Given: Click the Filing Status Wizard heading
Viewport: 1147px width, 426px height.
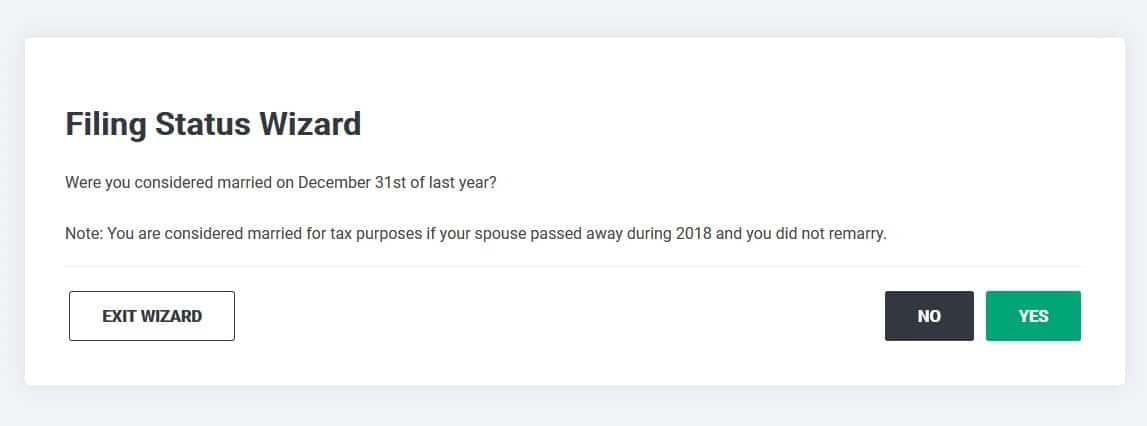Looking at the screenshot, I should point(214,124).
